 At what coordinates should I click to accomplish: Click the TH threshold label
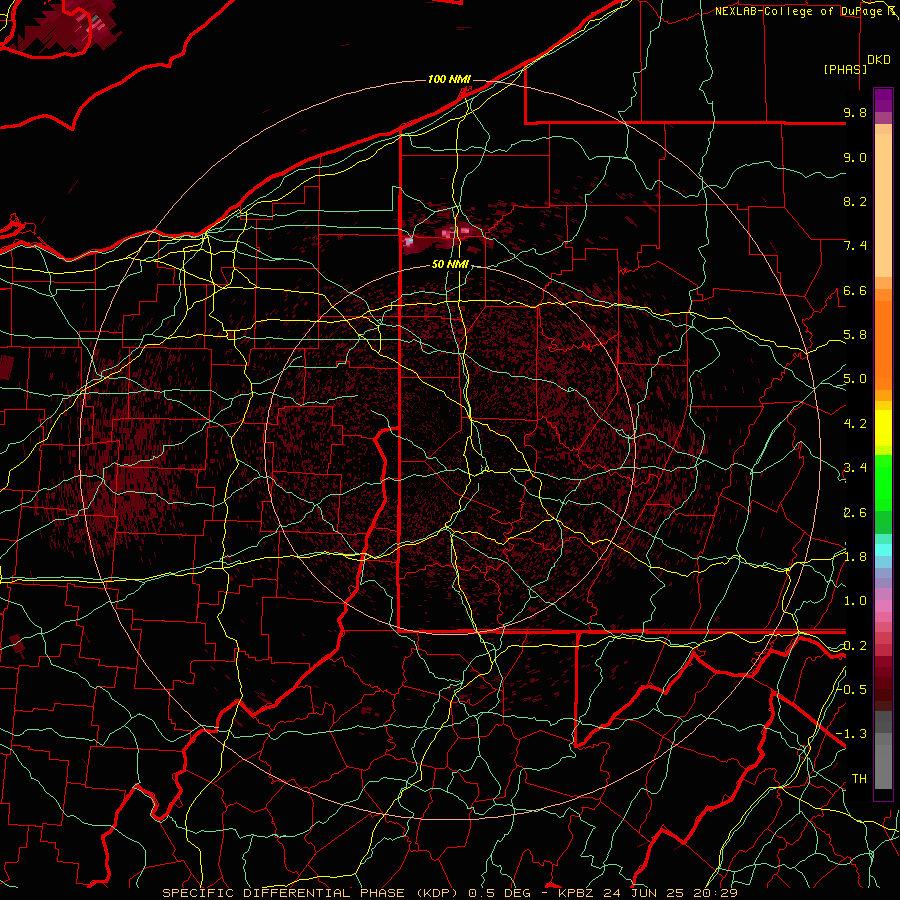pyautogui.click(x=859, y=778)
